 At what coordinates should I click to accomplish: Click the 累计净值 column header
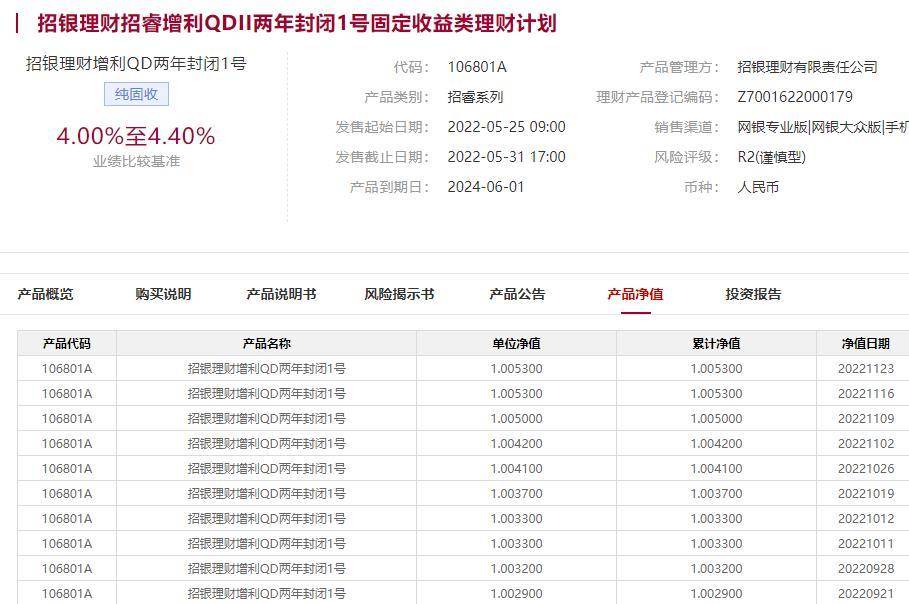[716, 342]
